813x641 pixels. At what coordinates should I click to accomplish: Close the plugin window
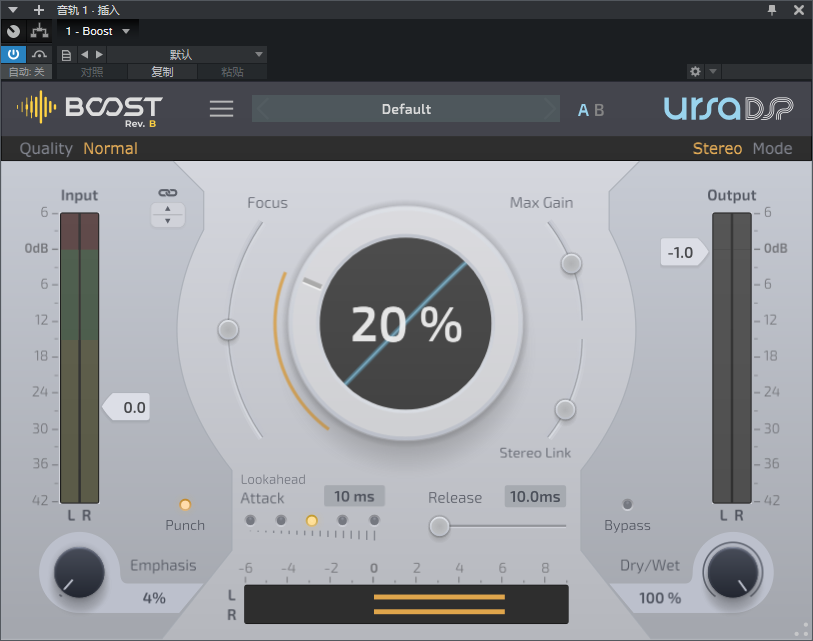coord(799,9)
